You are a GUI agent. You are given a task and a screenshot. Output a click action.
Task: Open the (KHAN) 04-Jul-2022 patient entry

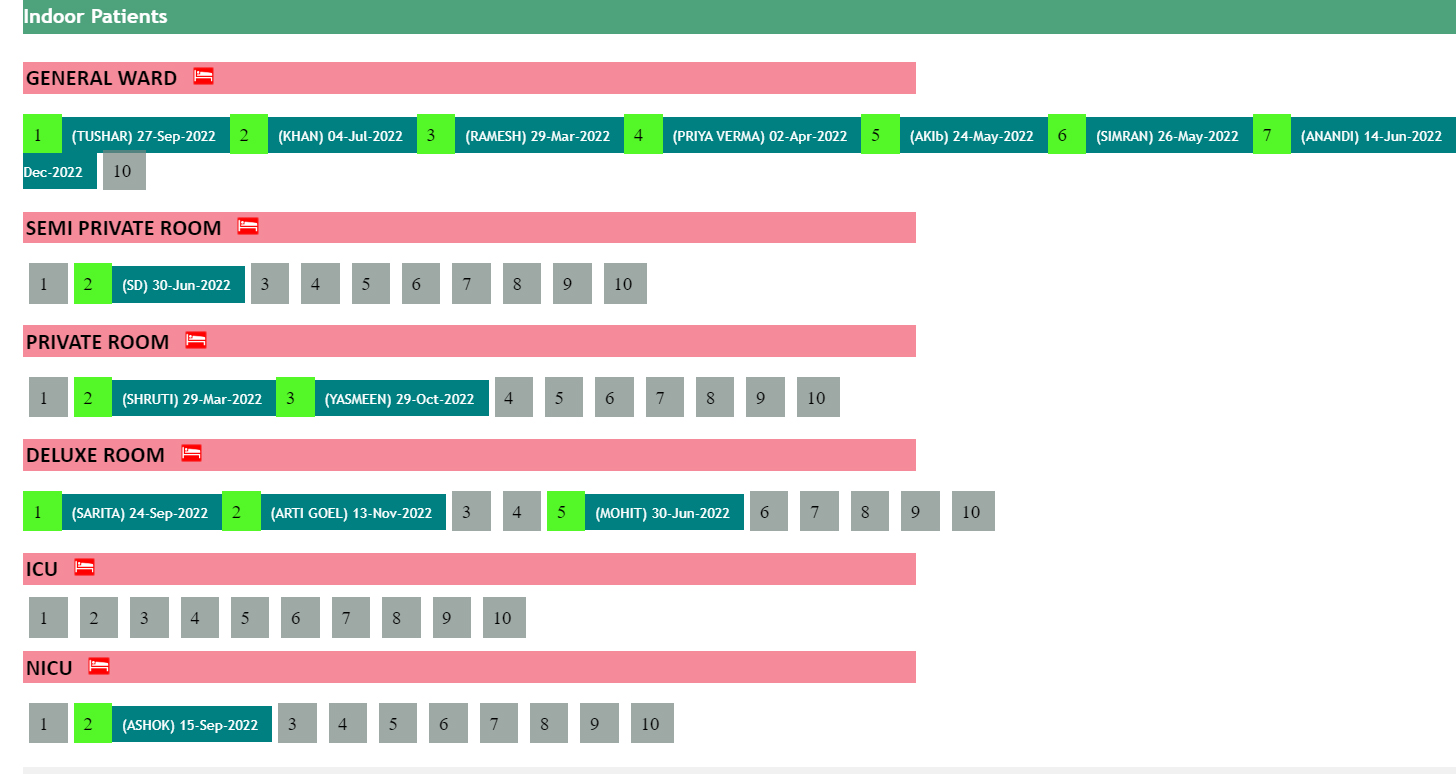[342, 136]
